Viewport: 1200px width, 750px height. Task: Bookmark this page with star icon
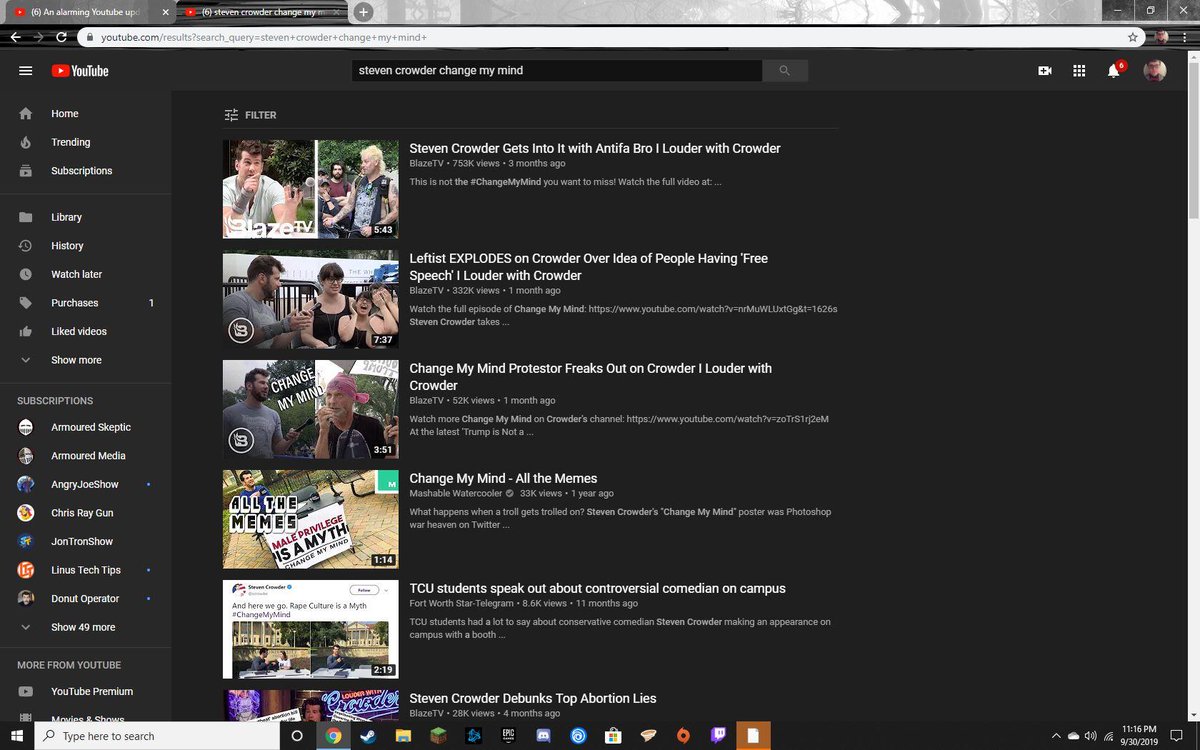(1133, 37)
